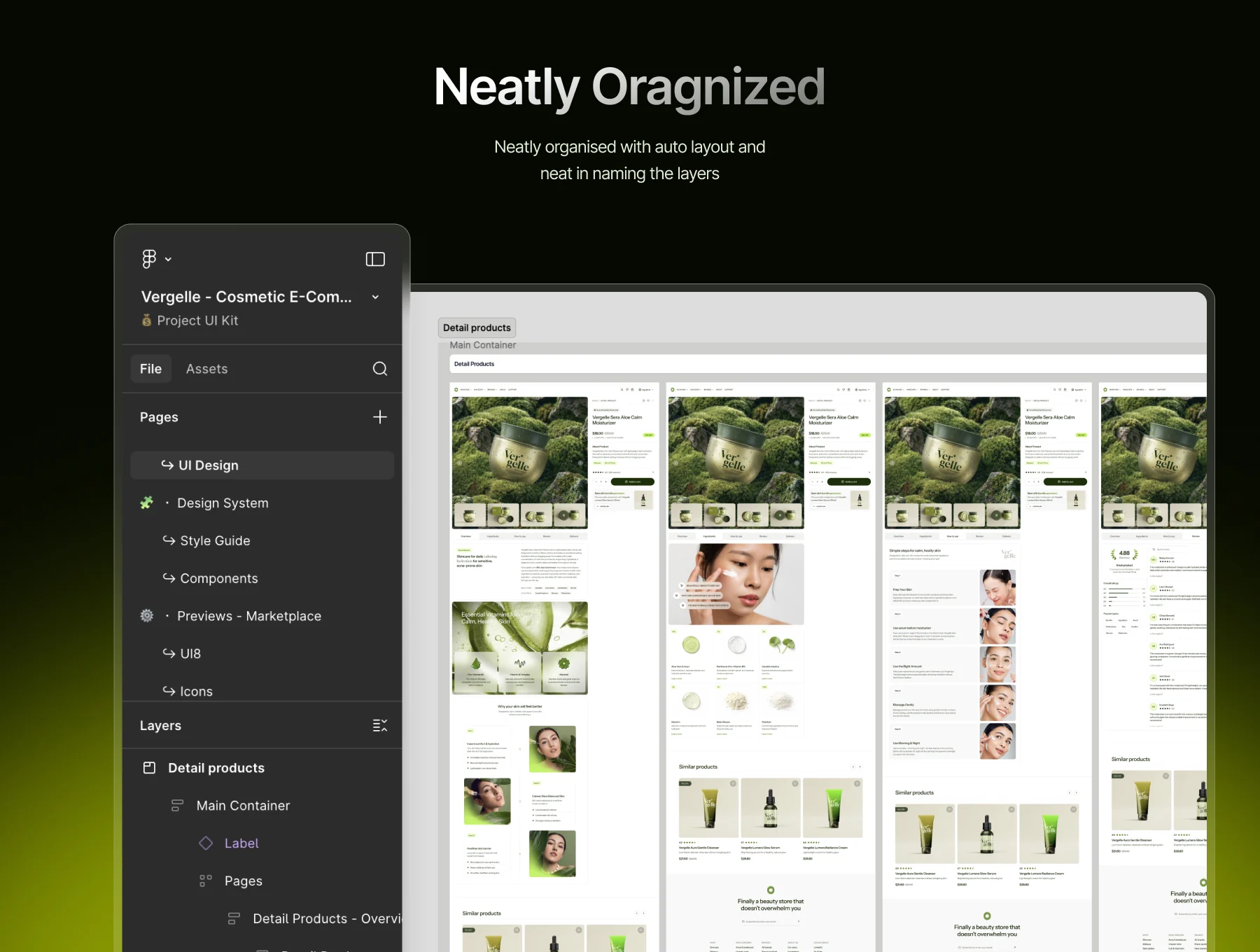Click Similar products heading in first mockup

pos(482,913)
